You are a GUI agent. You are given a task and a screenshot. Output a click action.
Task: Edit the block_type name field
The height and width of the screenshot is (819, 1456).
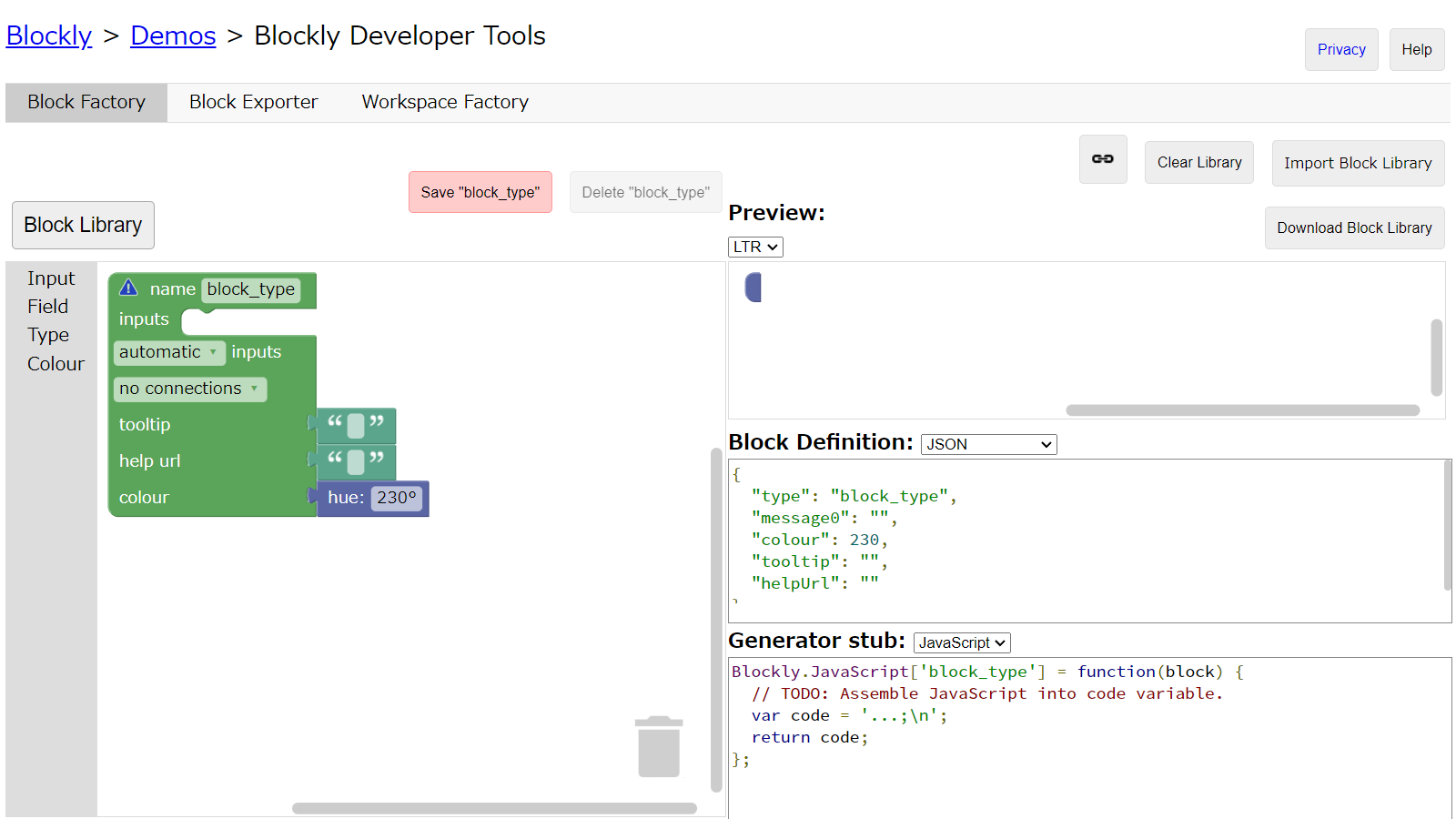coord(251,289)
